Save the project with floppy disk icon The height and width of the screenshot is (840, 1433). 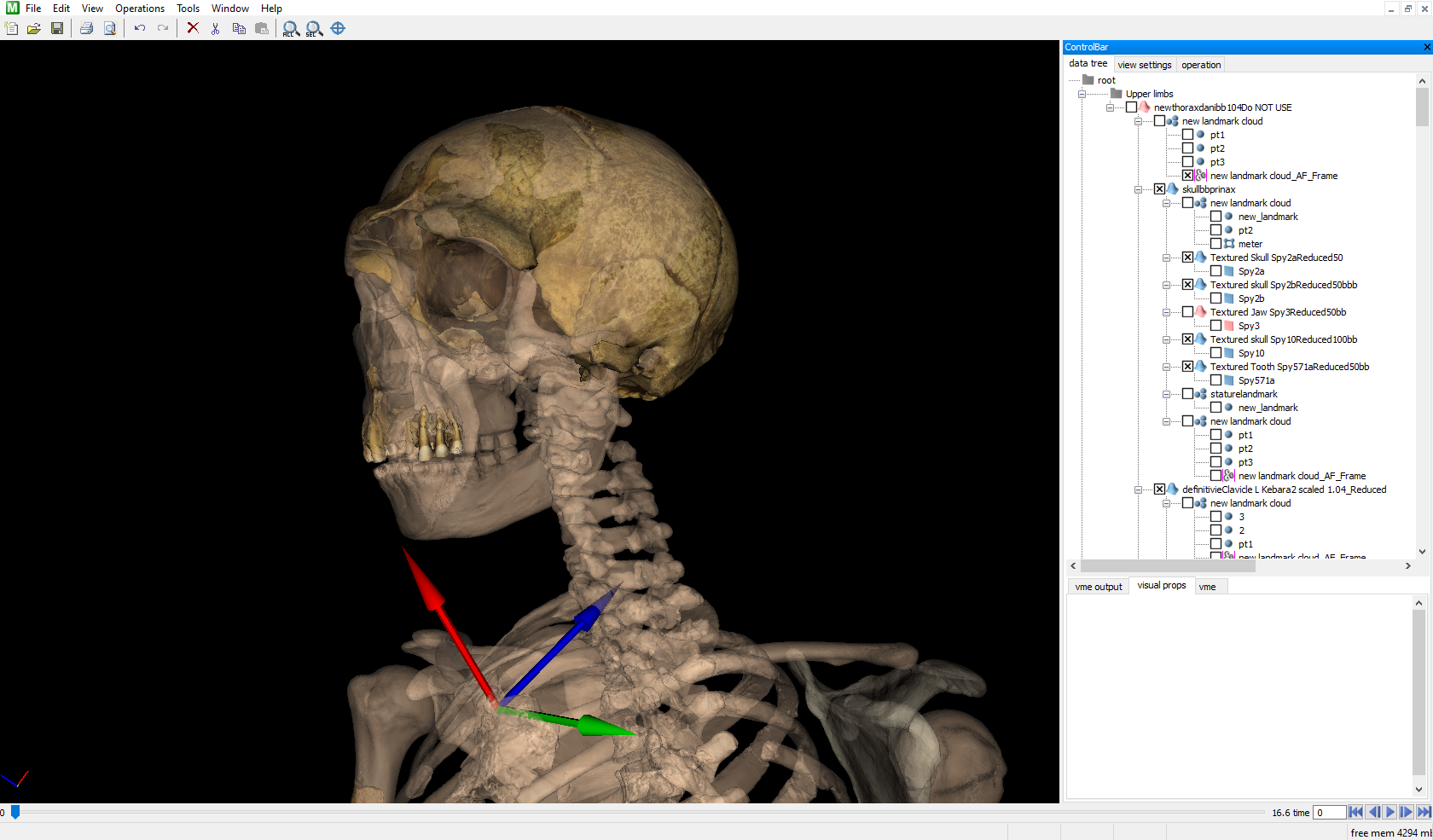pyautogui.click(x=57, y=28)
